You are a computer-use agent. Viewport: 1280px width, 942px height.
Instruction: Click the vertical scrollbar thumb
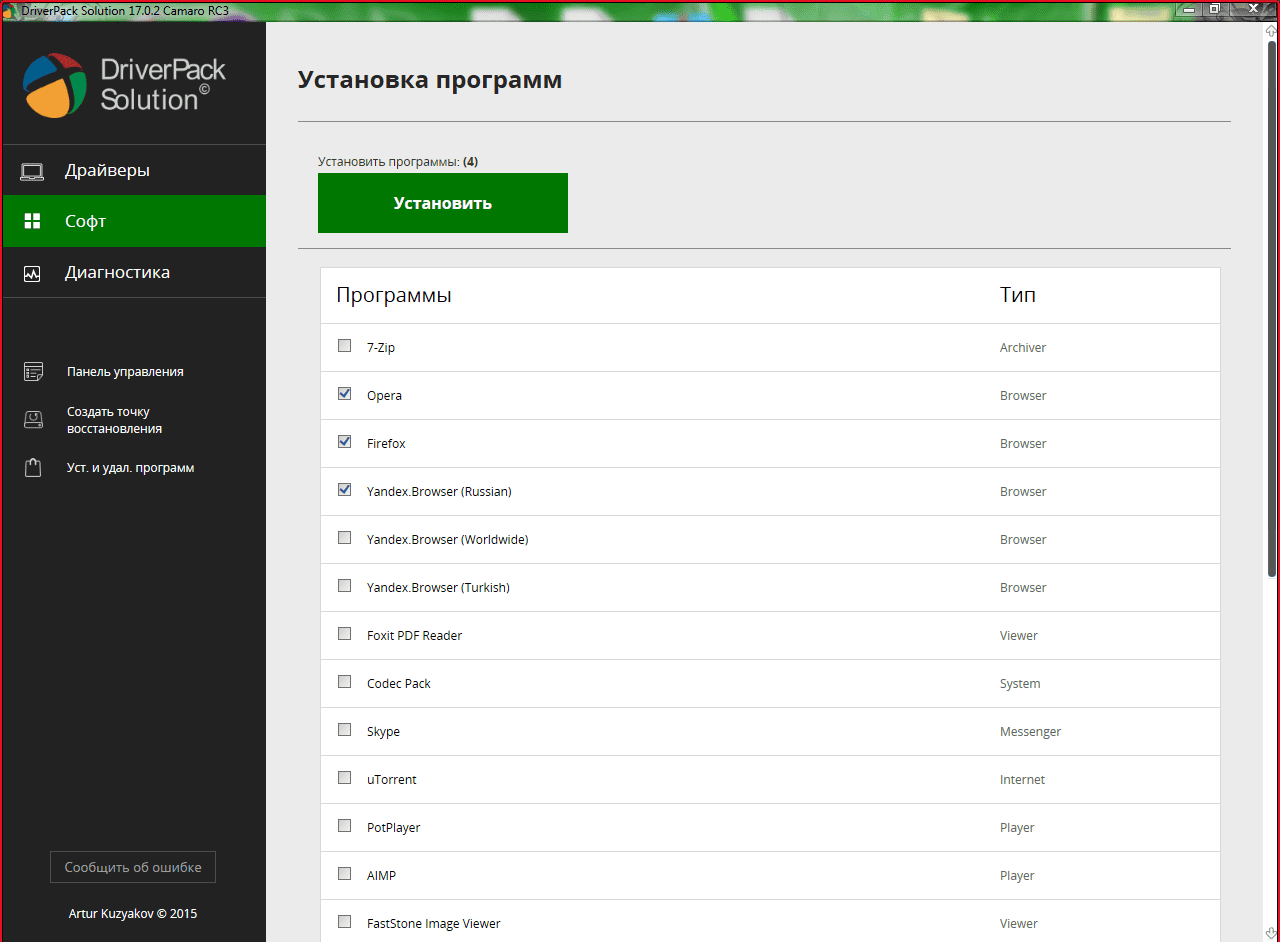(x=1271, y=308)
